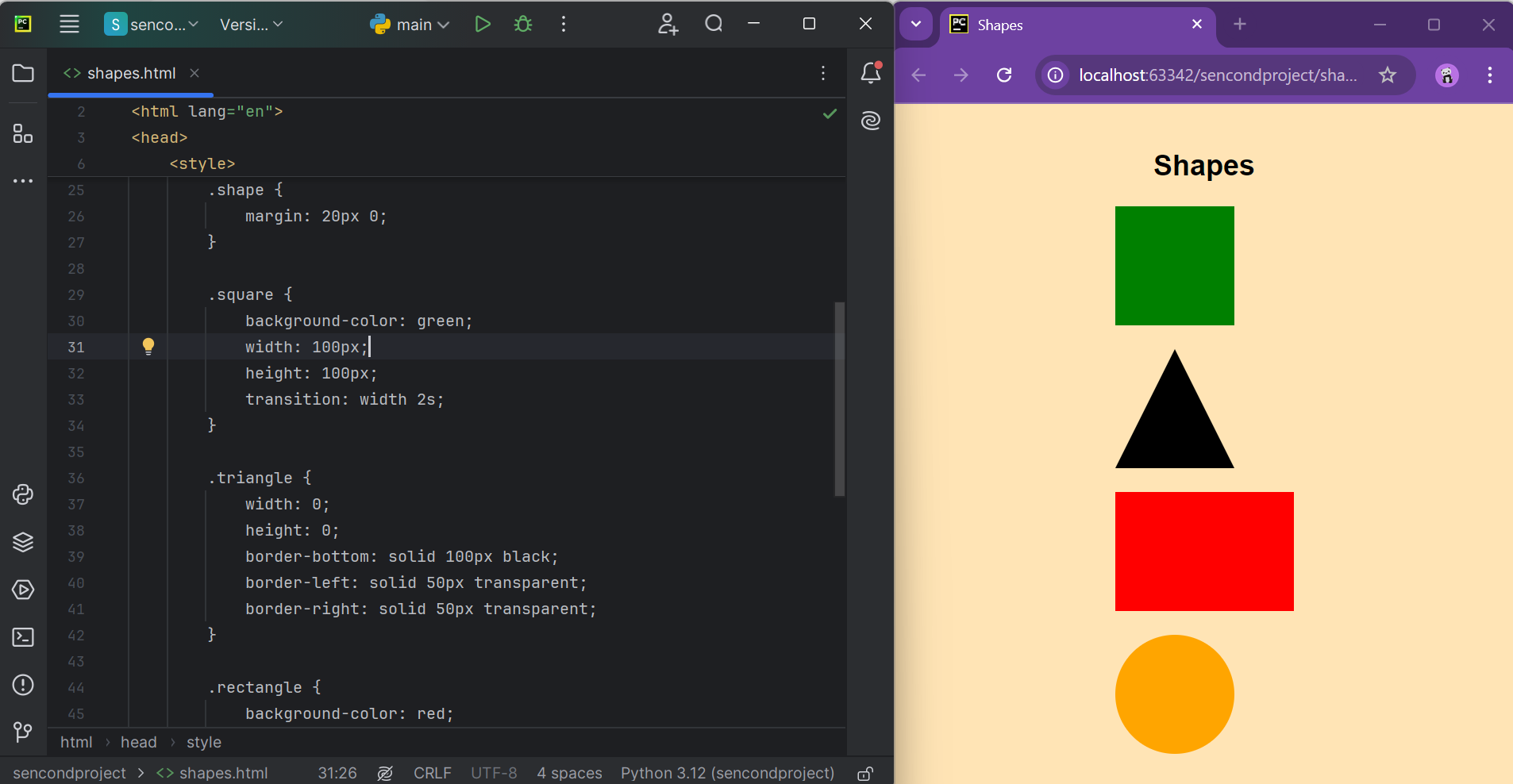Bookmark this page with the star

(x=1388, y=75)
